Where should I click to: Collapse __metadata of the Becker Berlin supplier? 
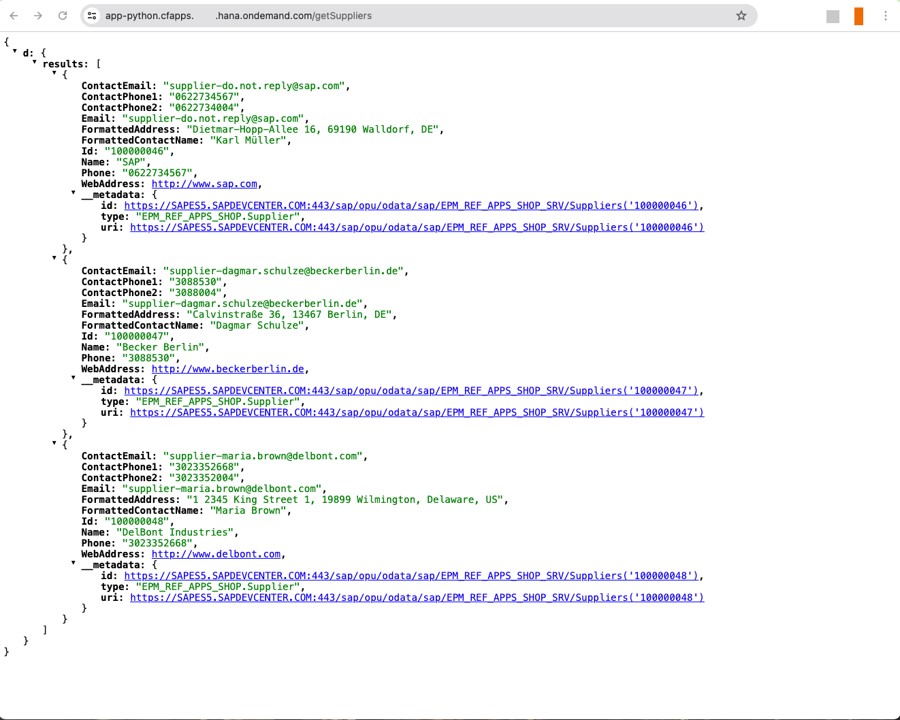pyautogui.click(x=73, y=379)
